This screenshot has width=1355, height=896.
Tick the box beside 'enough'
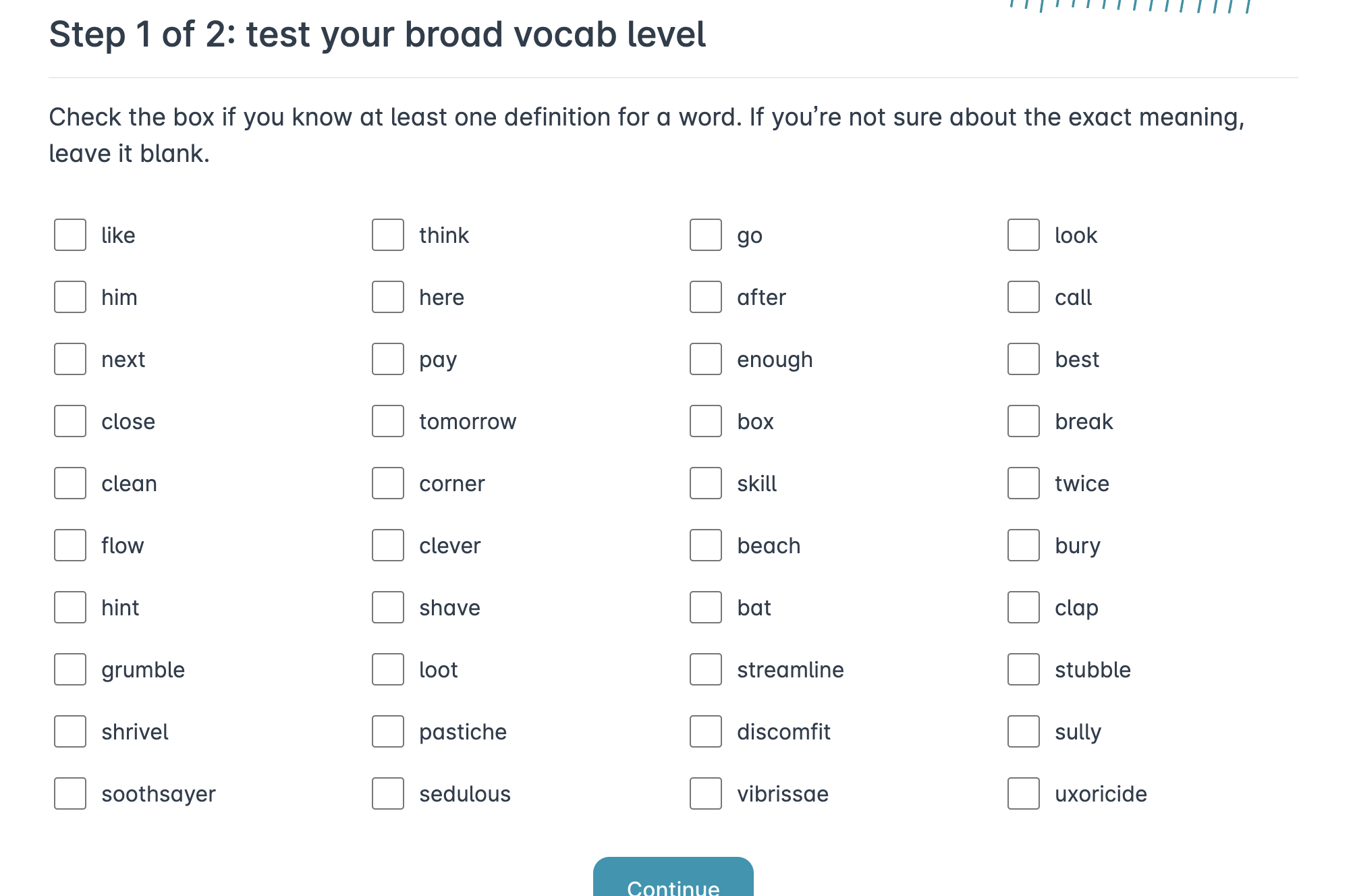(706, 359)
